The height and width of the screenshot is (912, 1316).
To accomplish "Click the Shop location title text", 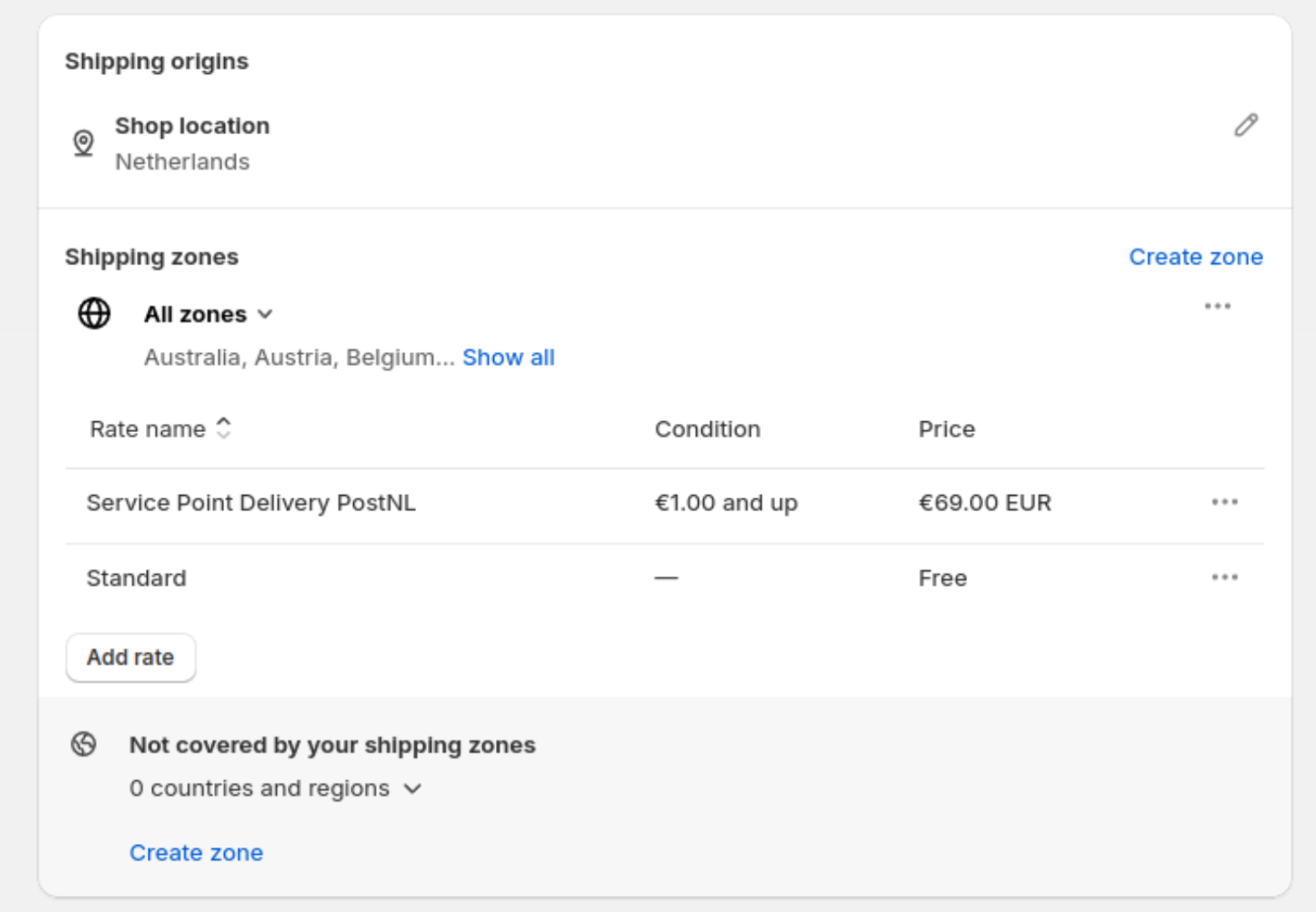I will [193, 126].
